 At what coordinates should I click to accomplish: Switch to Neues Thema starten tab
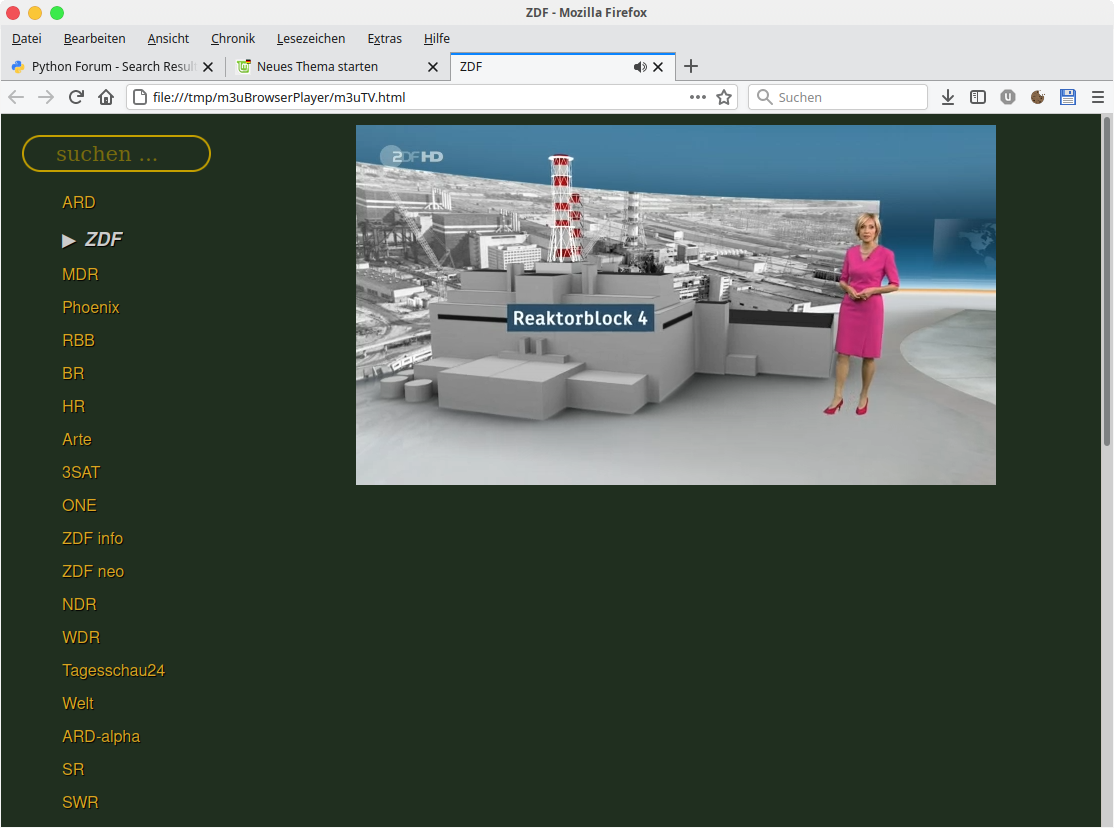(337, 67)
